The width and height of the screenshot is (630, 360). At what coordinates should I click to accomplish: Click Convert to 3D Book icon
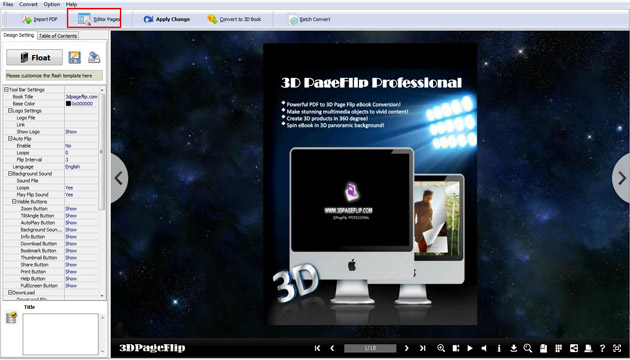(x=212, y=19)
